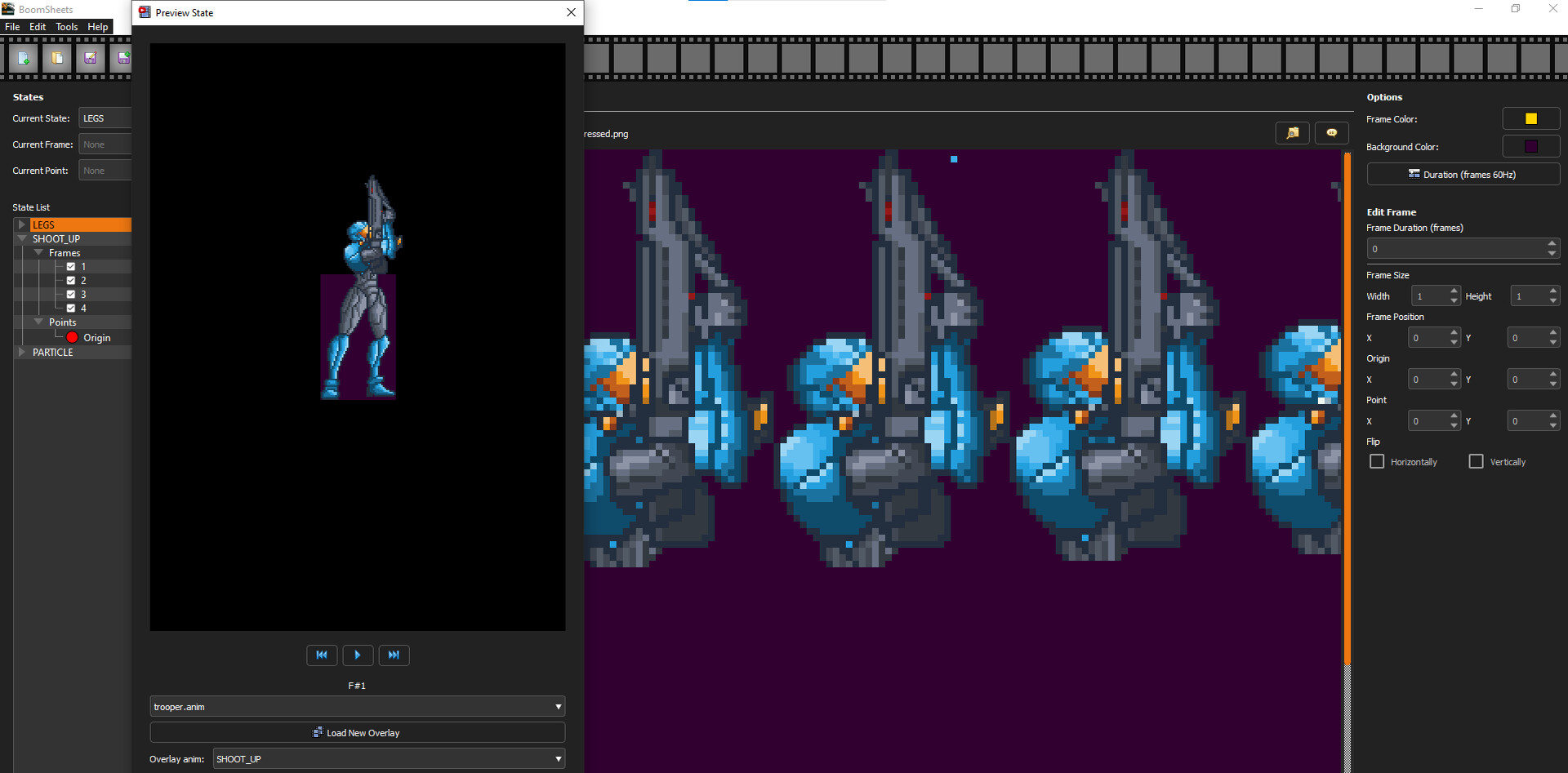This screenshot has height=773, width=1568.
Task: Click Duration (frames 60Hz) button
Action: 1463,174
